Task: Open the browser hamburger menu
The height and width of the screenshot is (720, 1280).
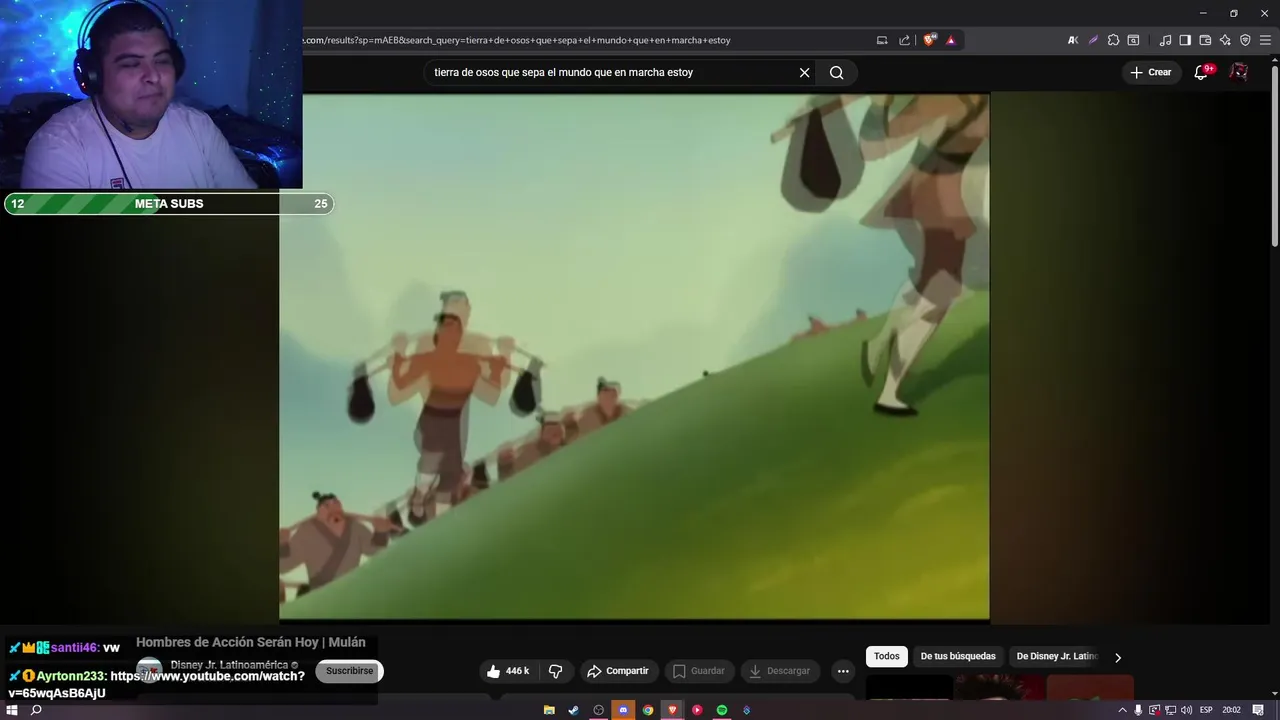Action: (x=1265, y=40)
